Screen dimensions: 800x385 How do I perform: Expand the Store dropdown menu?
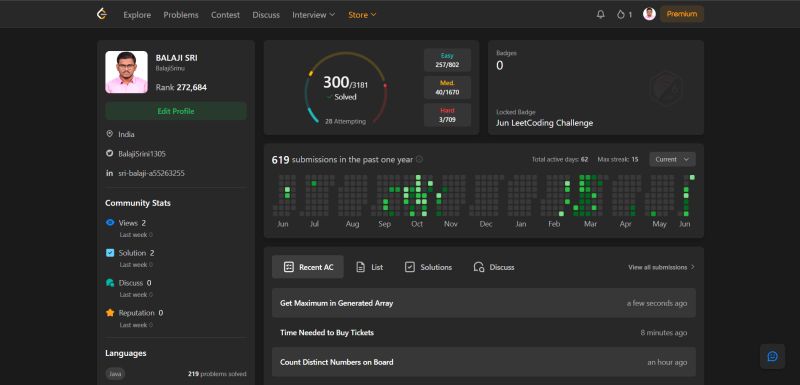(362, 15)
